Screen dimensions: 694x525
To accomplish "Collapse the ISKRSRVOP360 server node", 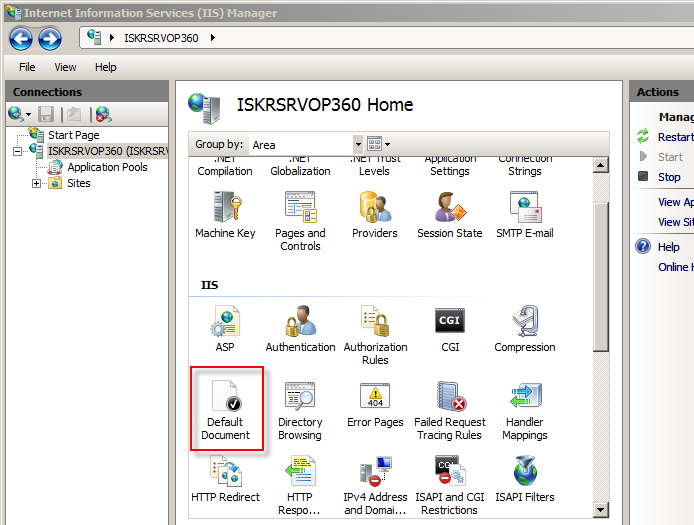I will [x=17, y=151].
